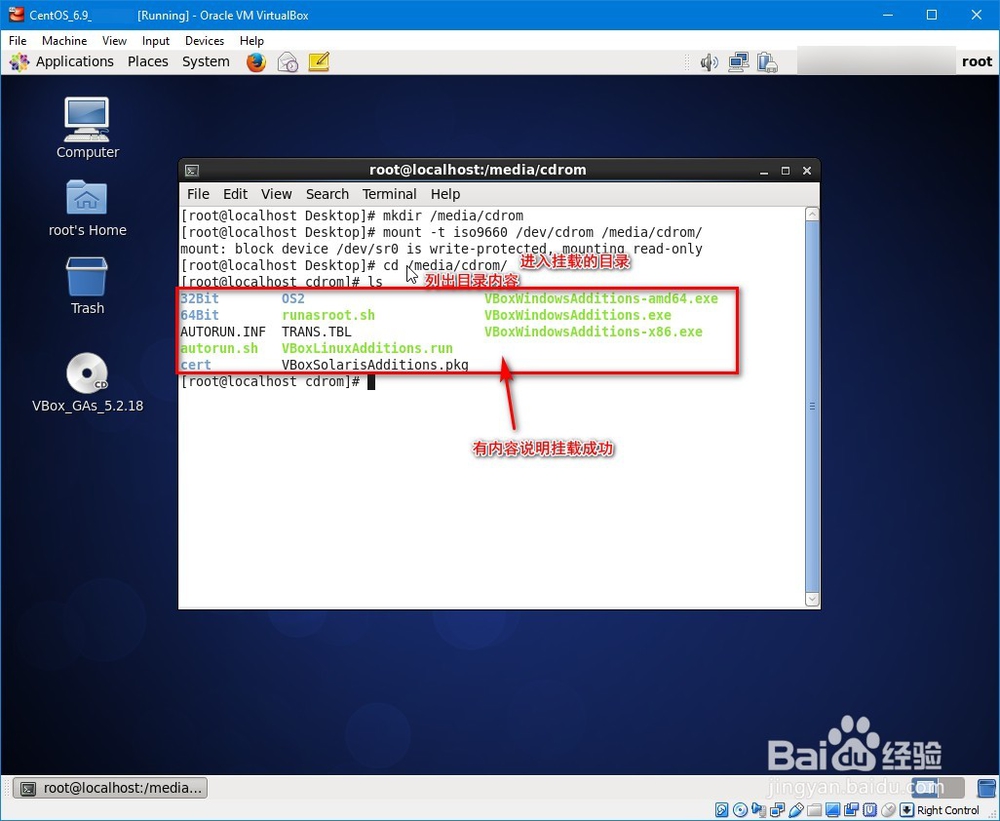Open the terminal's Search menu
The width and height of the screenshot is (1000, 821).
click(x=327, y=194)
